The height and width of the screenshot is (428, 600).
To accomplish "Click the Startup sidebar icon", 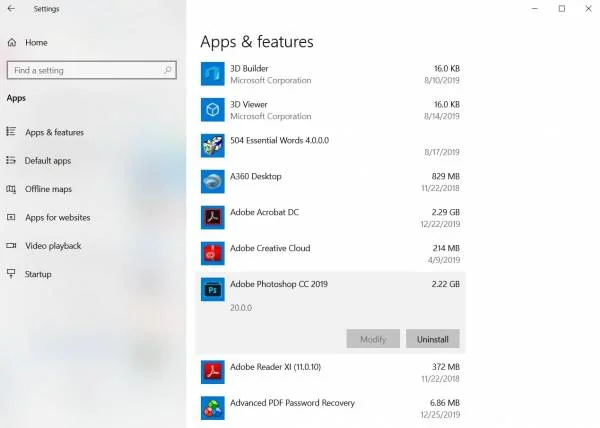I will tap(11, 273).
